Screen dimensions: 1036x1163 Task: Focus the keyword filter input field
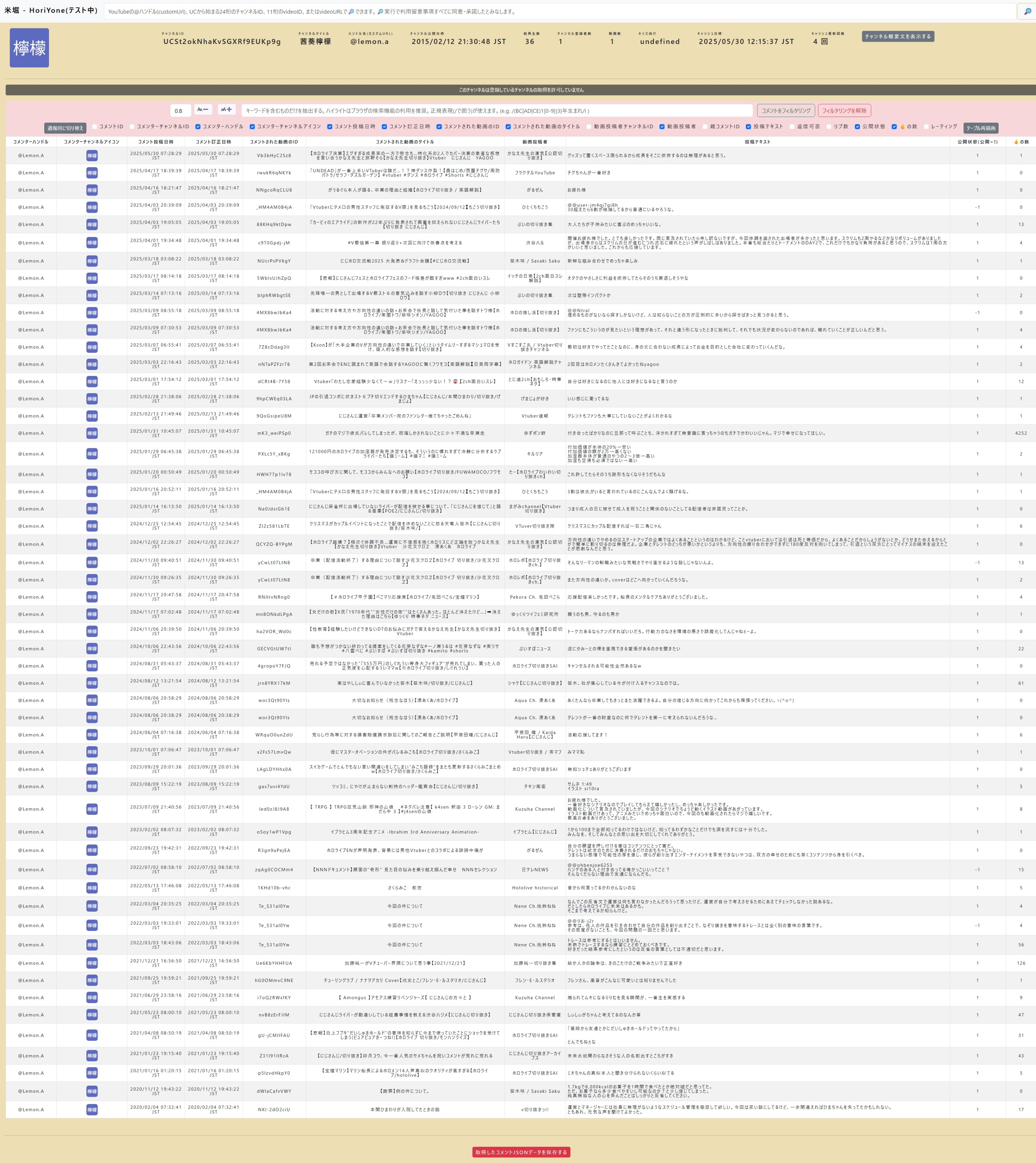[x=497, y=110]
